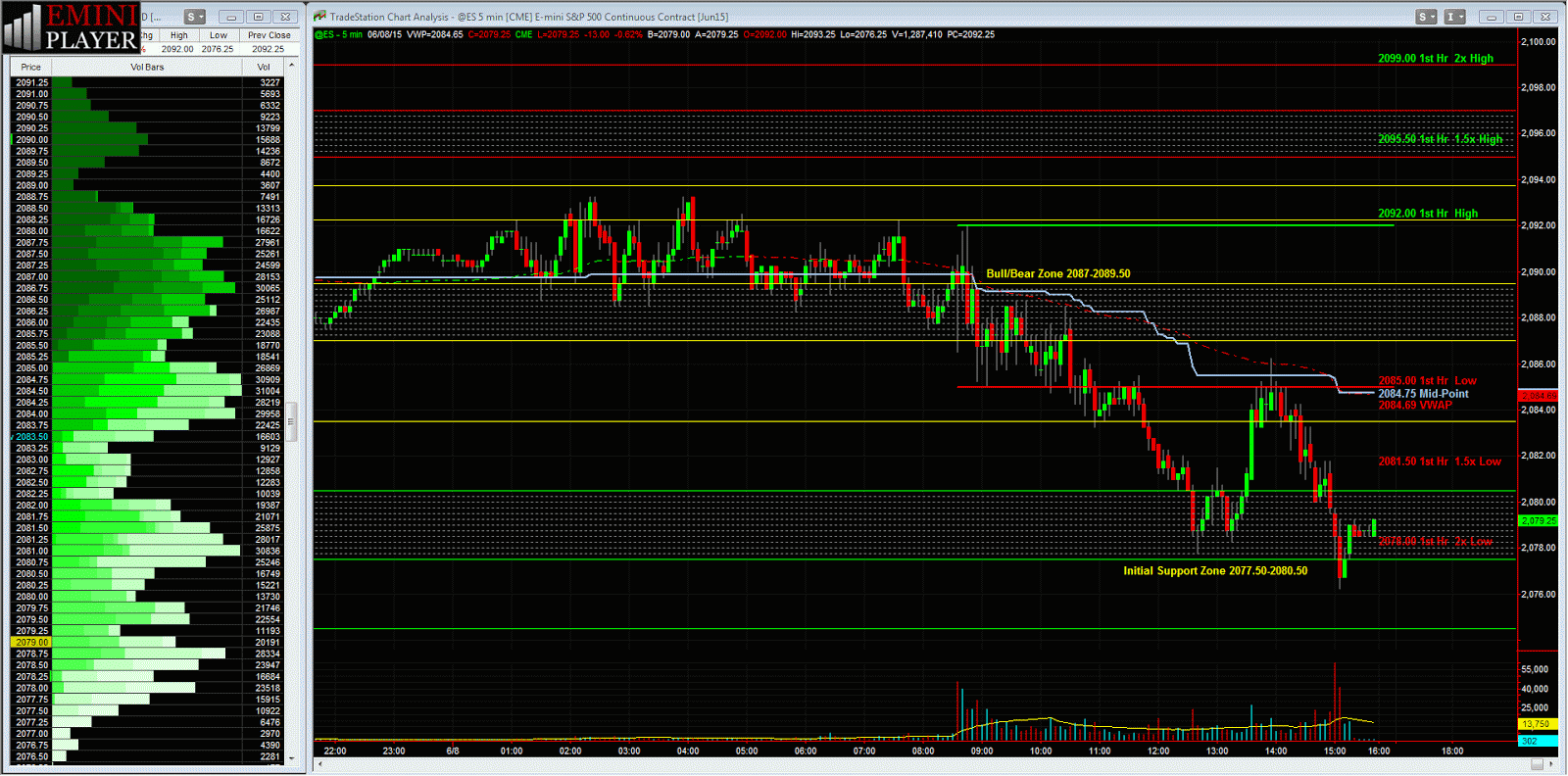Click the Prev Close column header
The width and height of the screenshot is (1568, 776).
pyautogui.click(x=269, y=35)
